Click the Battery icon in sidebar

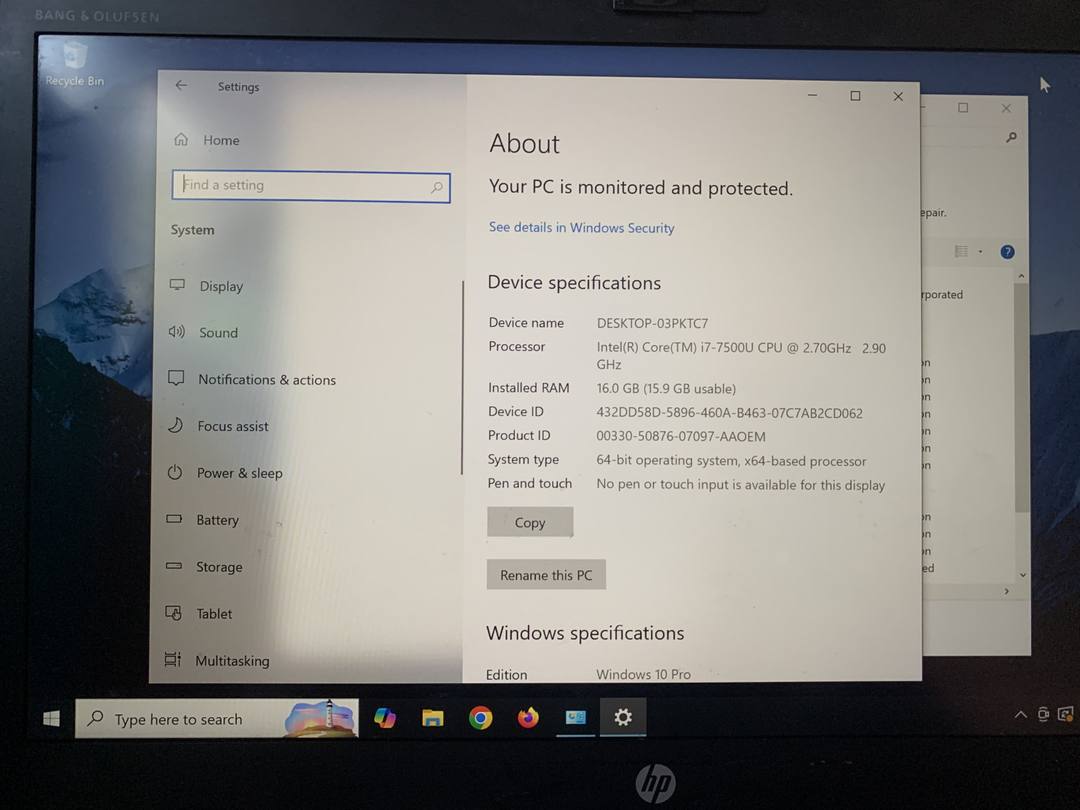pyautogui.click(x=174, y=519)
